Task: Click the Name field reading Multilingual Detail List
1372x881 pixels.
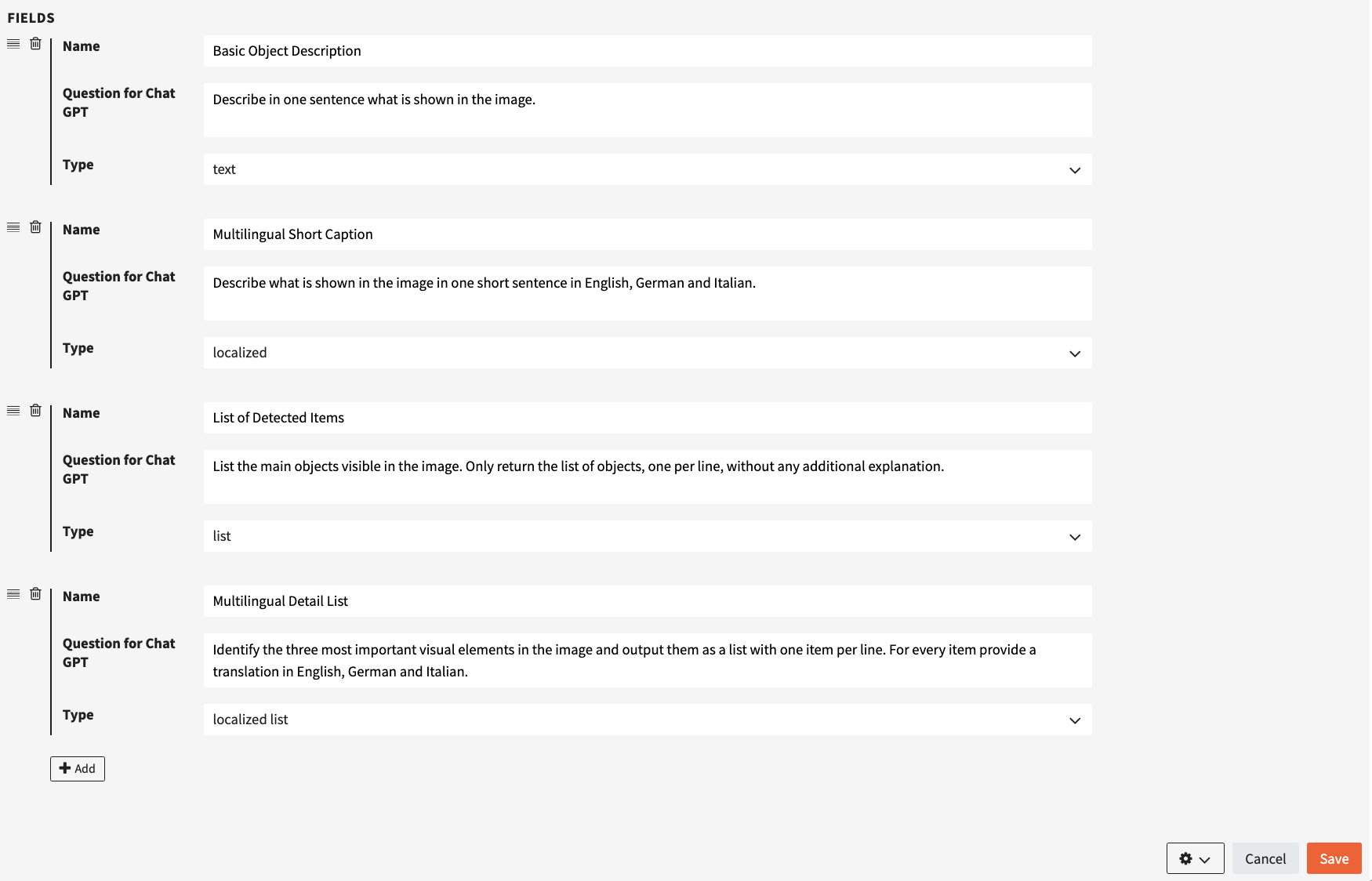Action: (x=648, y=600)
